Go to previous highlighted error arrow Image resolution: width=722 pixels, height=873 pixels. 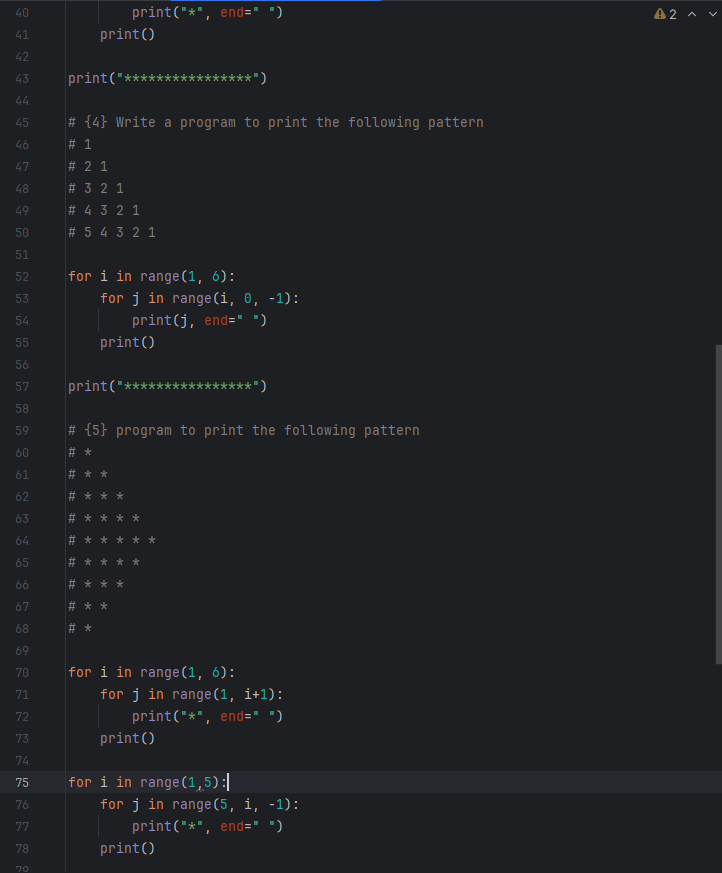tap(692, 14)
